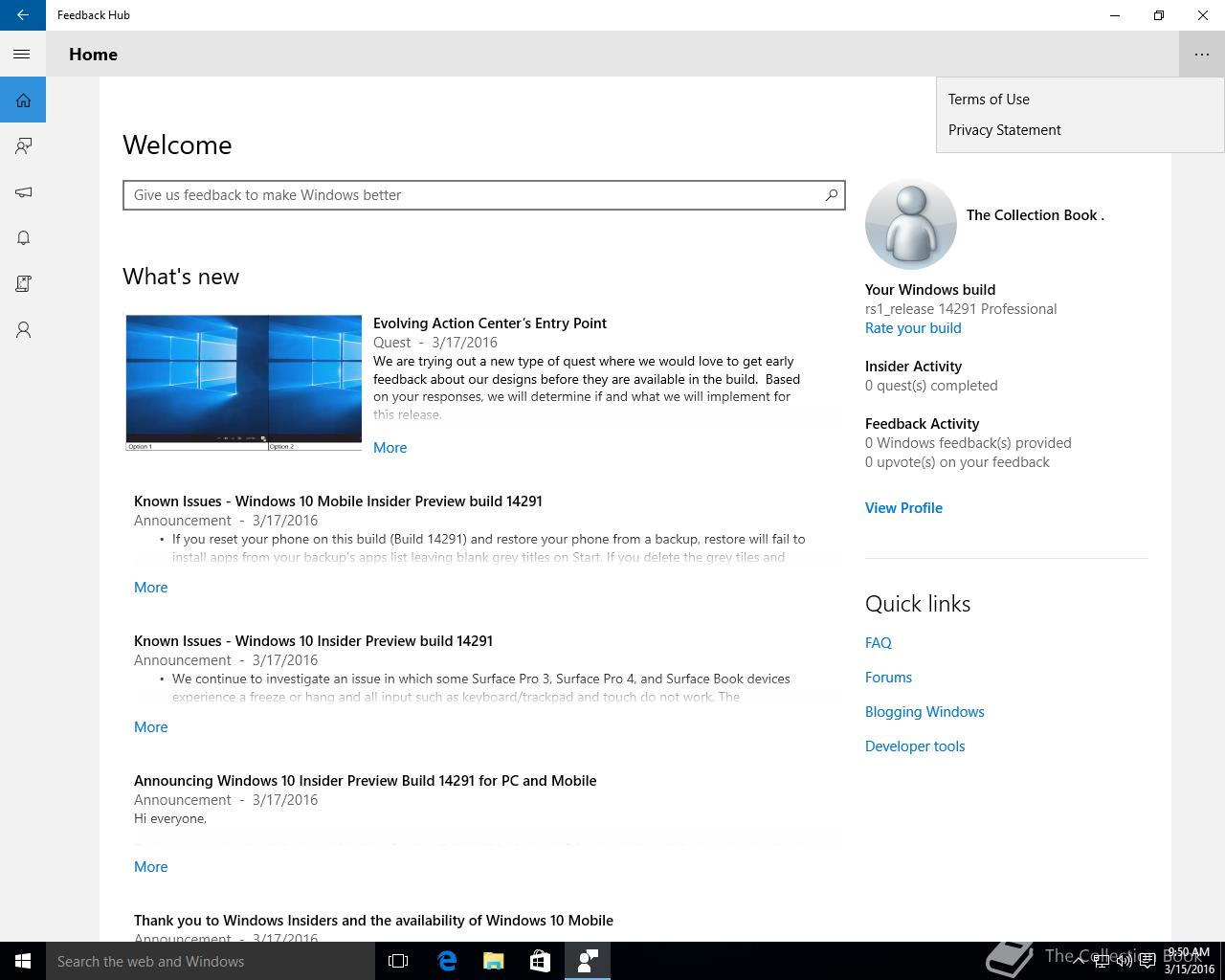The image size is (1225, 980).
Task: Click the three-dots more options button
Action: (x=1202, y=55)
